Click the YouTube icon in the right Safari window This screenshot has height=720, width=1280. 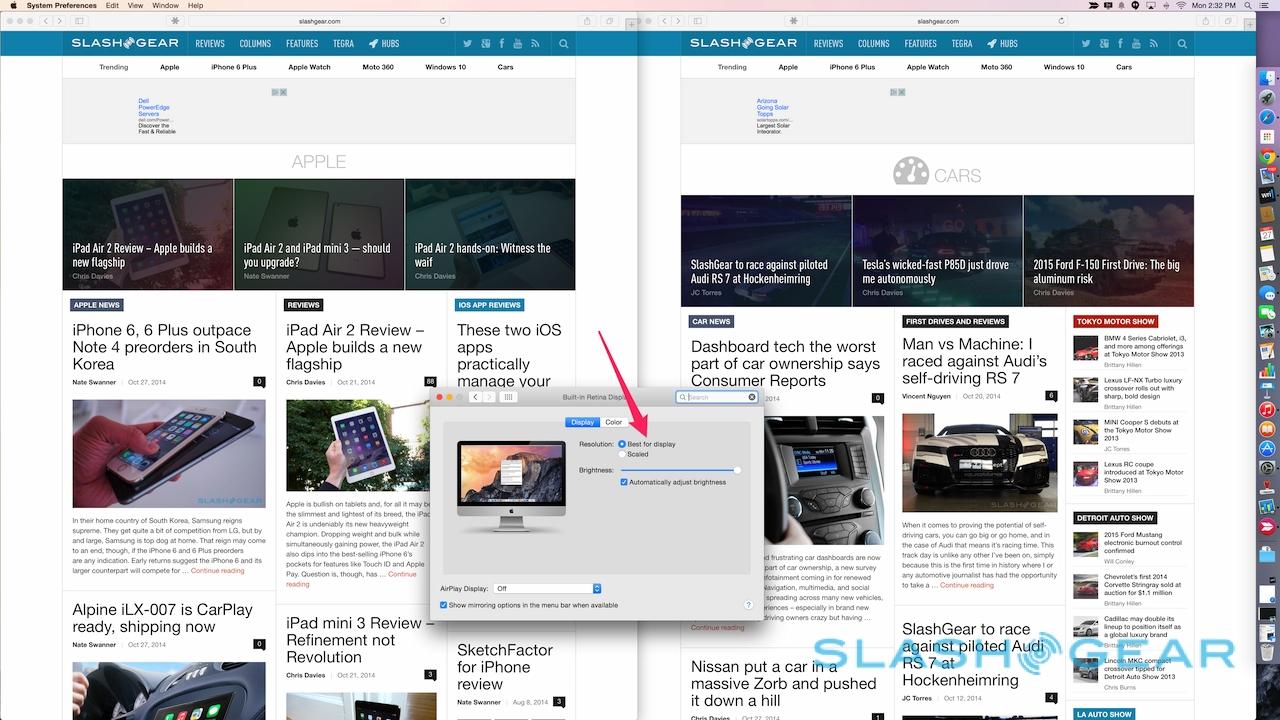coord(1136,44)
